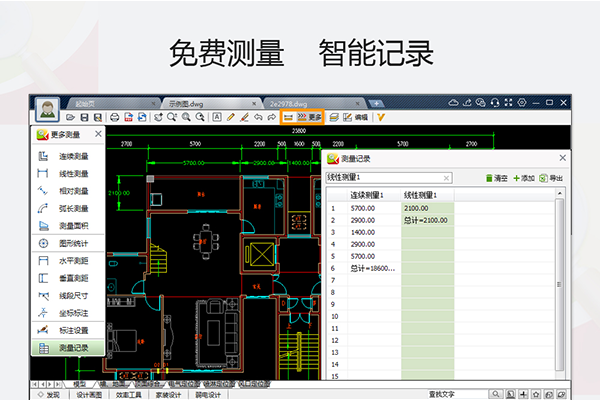The image size is (600, 400).
Task: Select the text annotation tool
Action: [217, 117]
